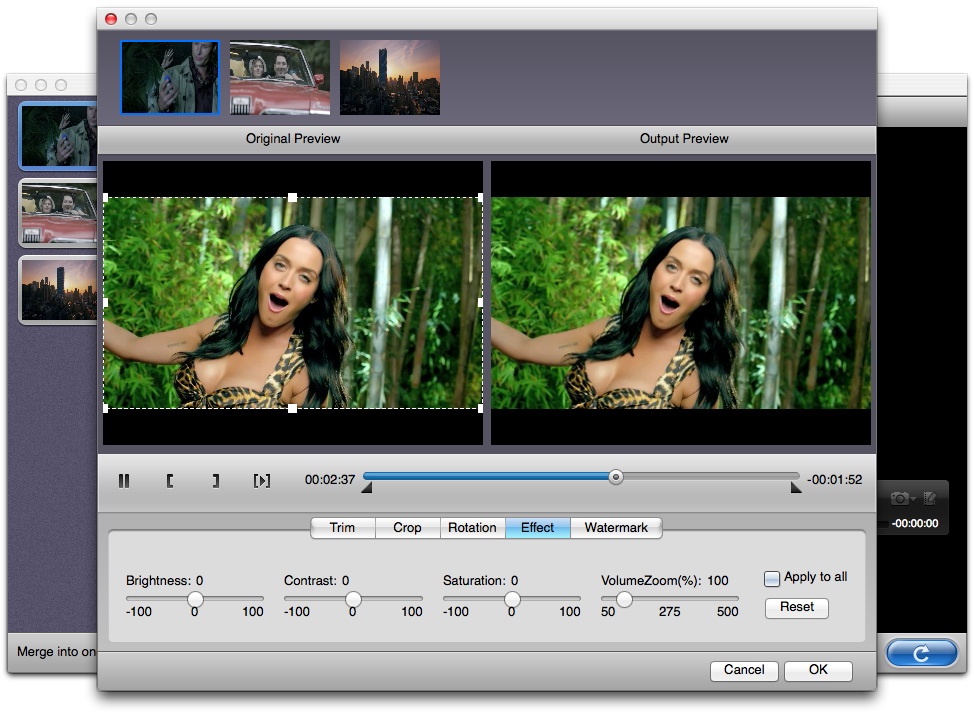974x715 pixels.
Task: Select the Effect tab
Action: coord(537,528)
